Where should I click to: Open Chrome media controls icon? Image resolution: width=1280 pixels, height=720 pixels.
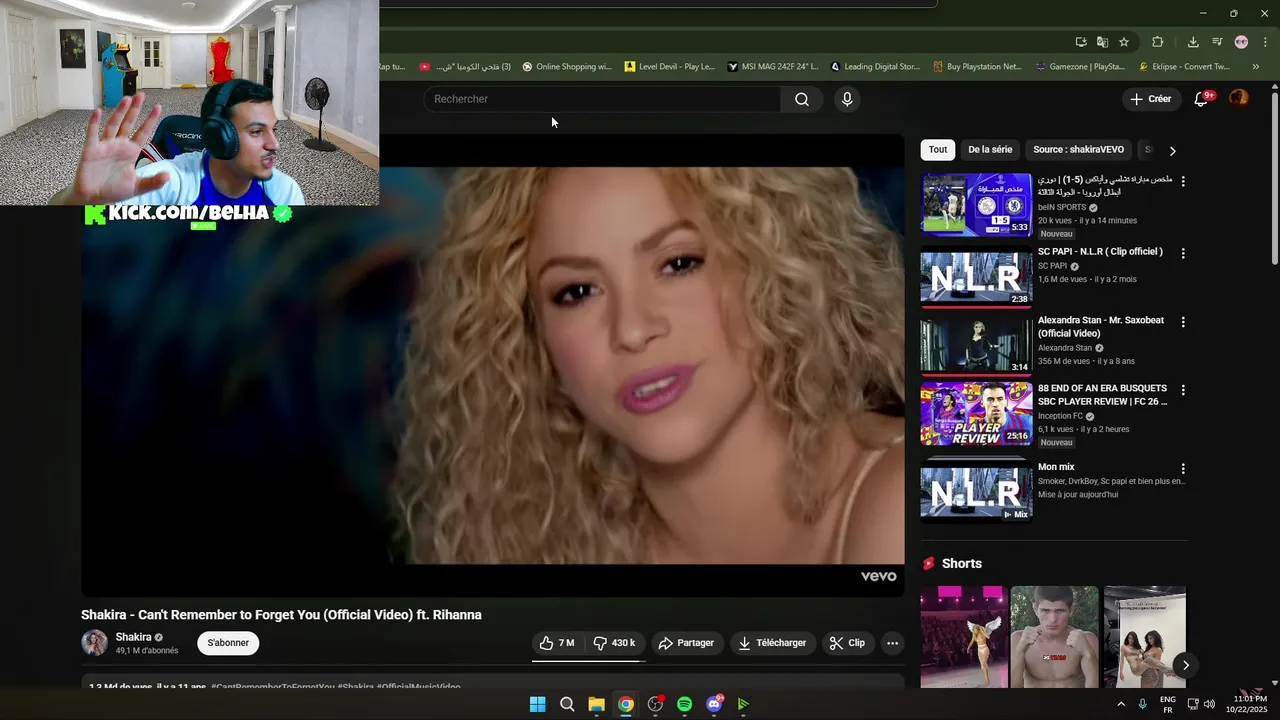click(1217, 42)
